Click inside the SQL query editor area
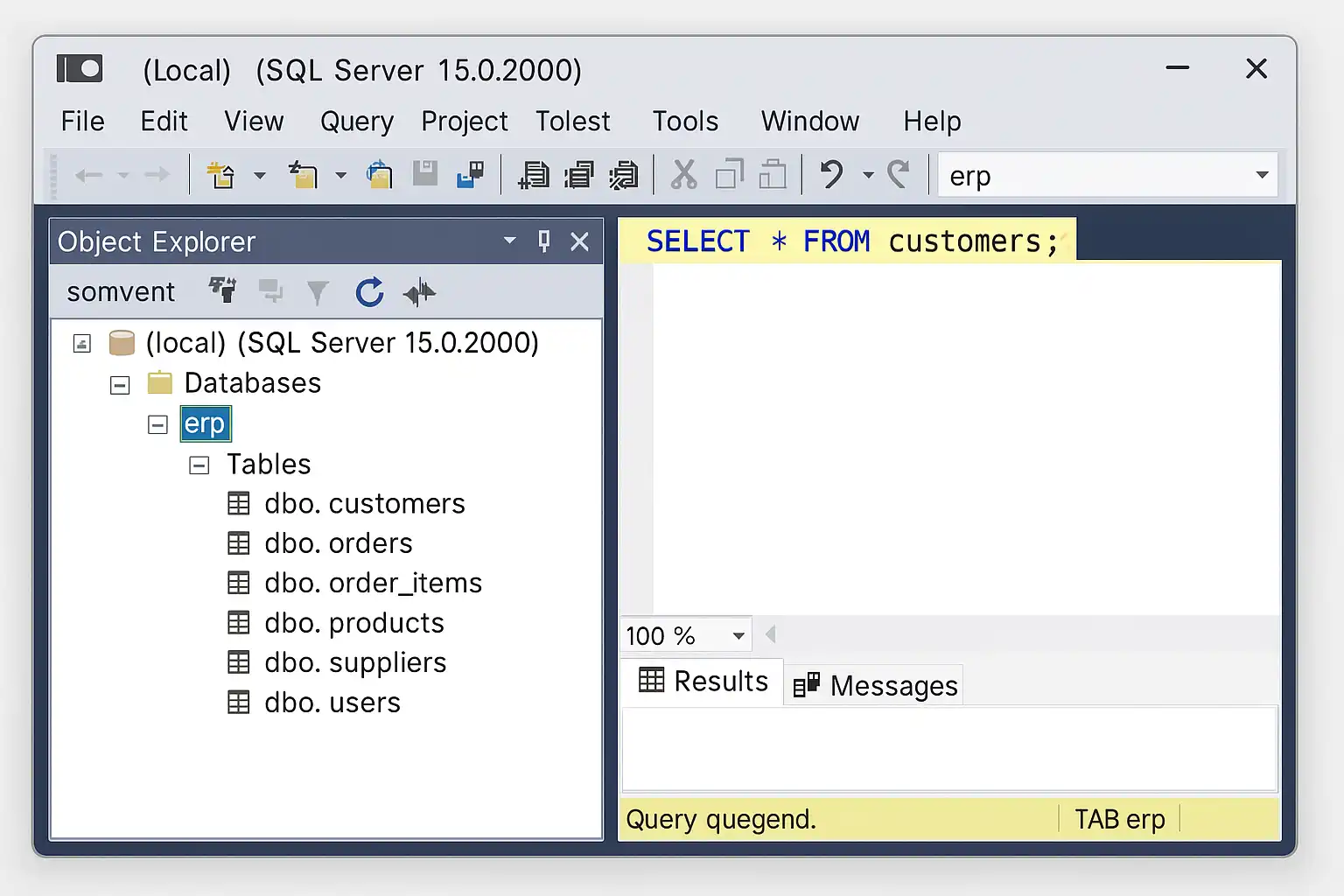1344x896 pixels. coord(962,437)
